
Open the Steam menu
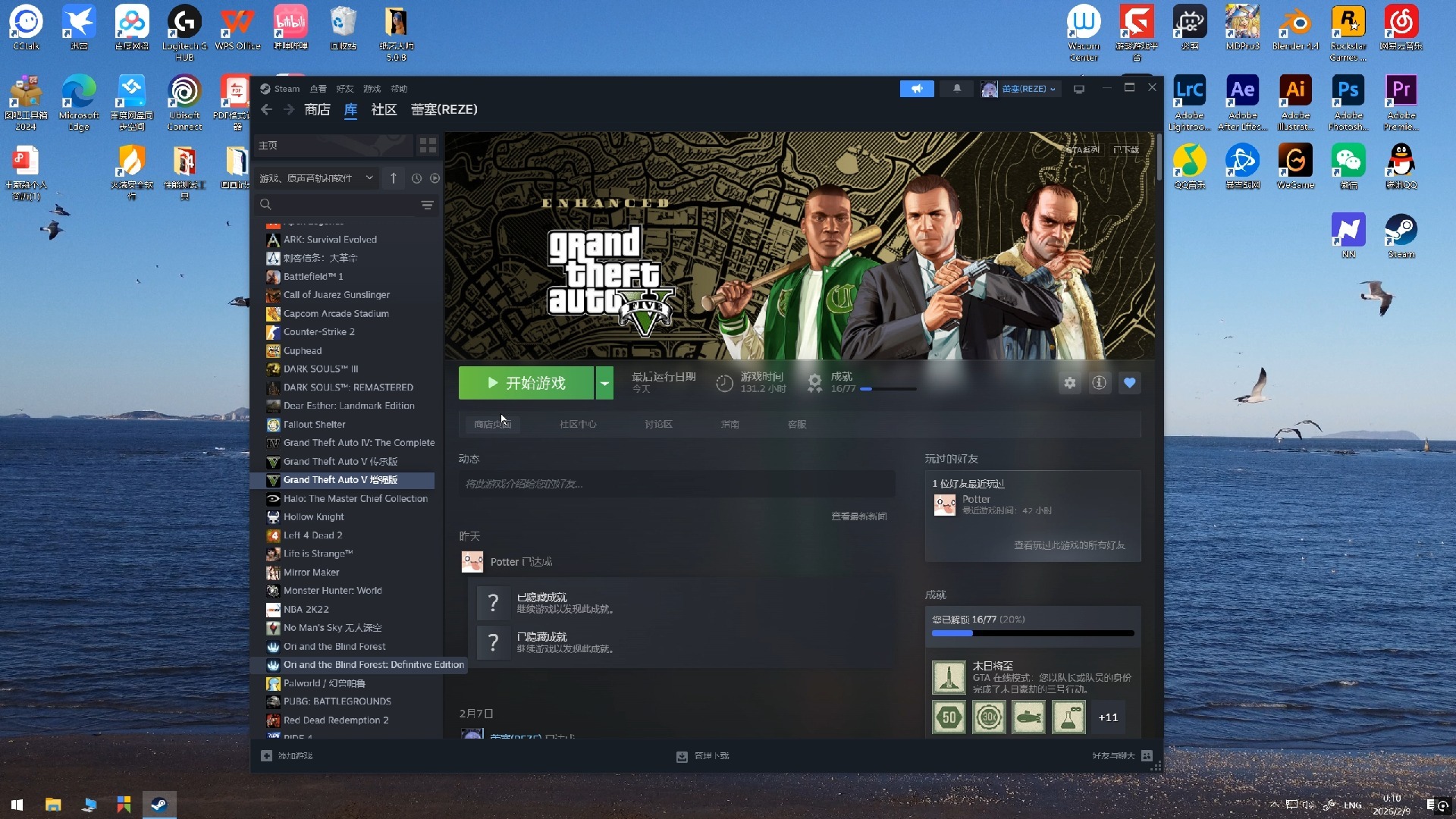(x=287, y=89)
